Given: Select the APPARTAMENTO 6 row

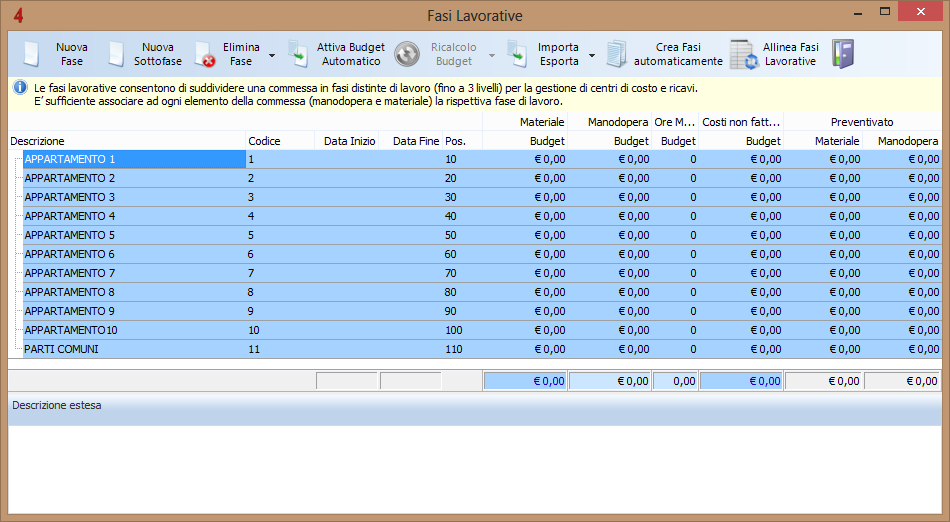Looking at the screenshot, I should [482, 254].
